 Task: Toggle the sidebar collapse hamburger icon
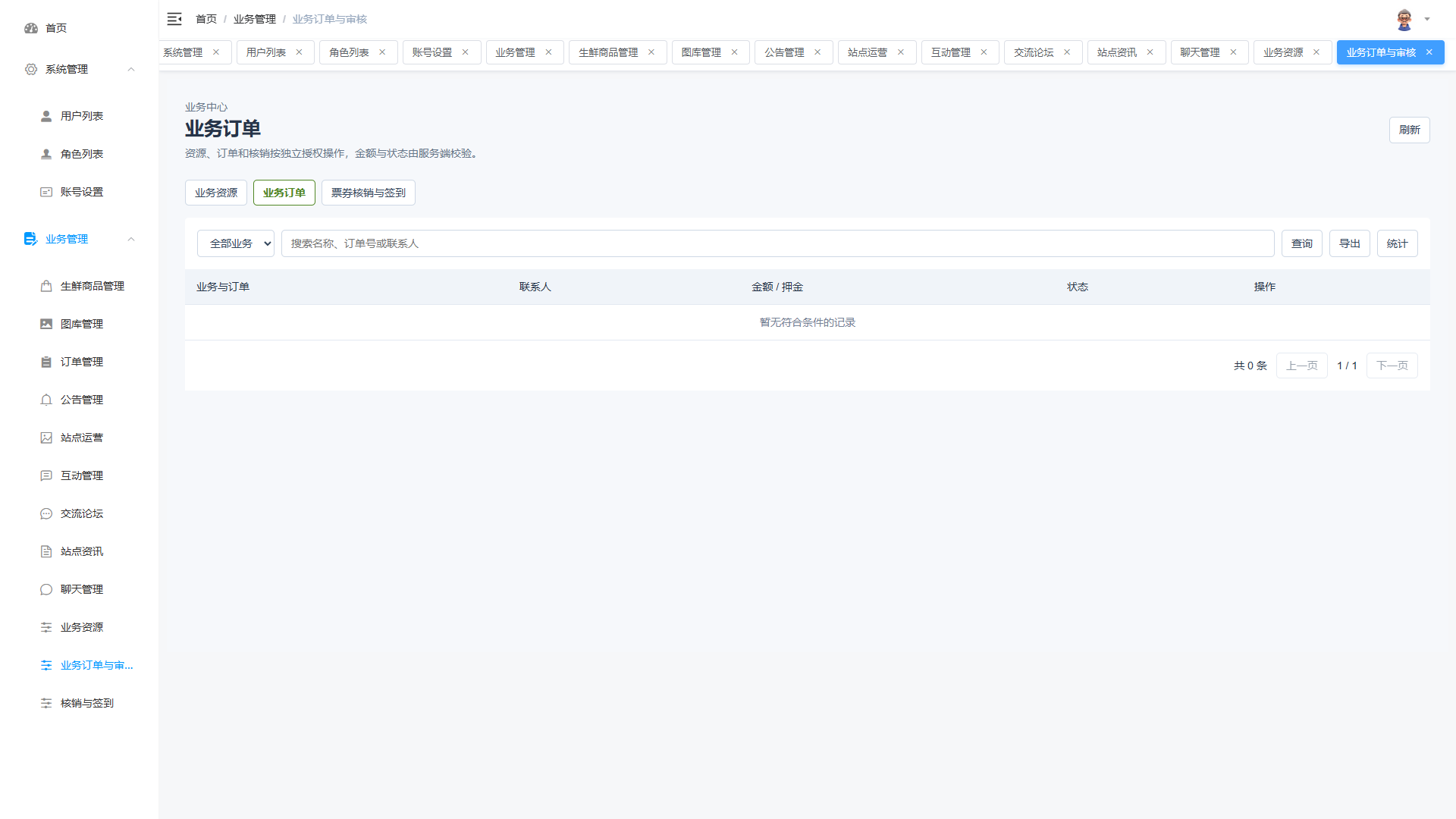point(174,19)
